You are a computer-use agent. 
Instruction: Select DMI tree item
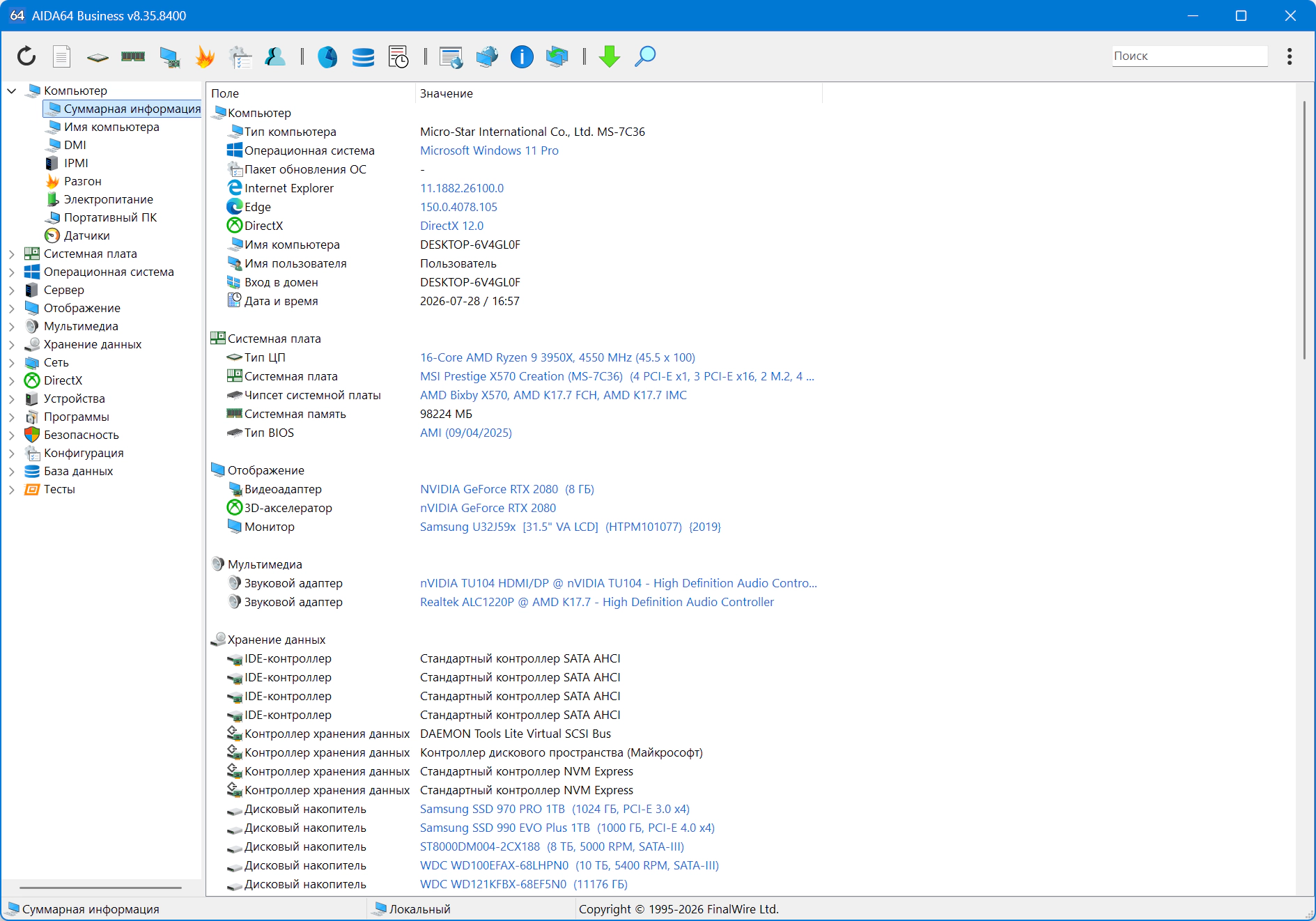pyautogui.click(x=75, y=145)
